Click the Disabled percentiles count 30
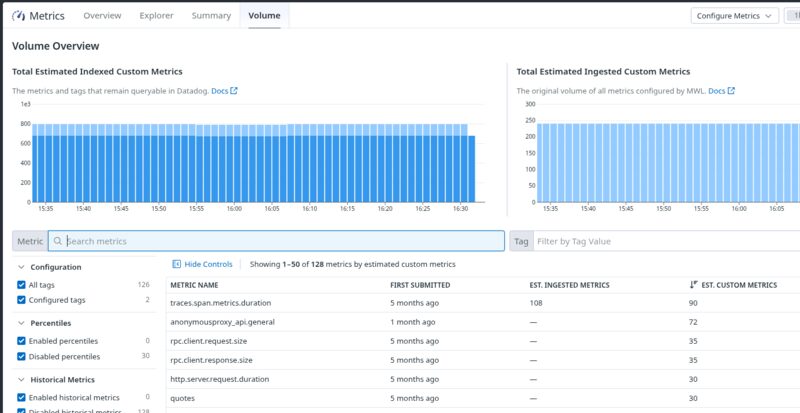 [145, 356]
